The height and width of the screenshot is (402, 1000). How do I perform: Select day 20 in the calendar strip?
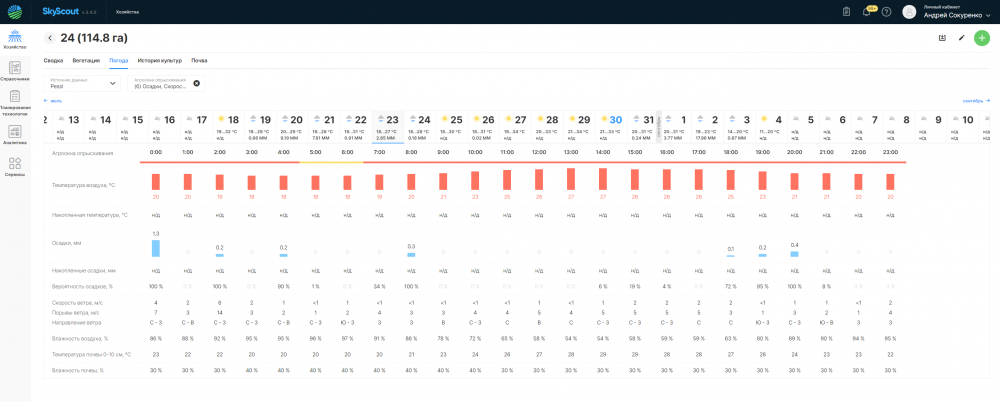(x=292, y=127)
